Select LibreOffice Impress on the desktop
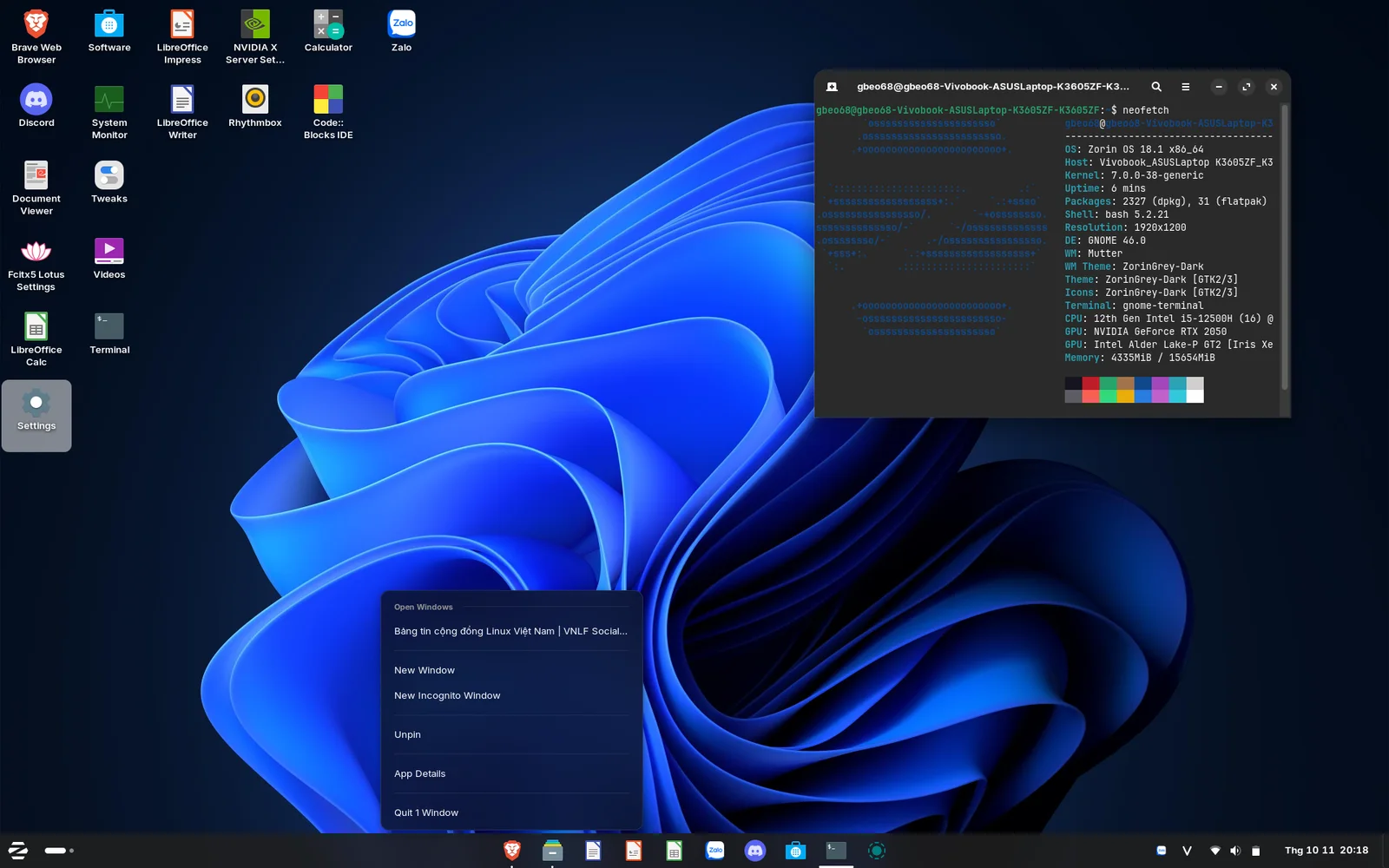This screenshot has height=868, width=1389. coord(182,36)
